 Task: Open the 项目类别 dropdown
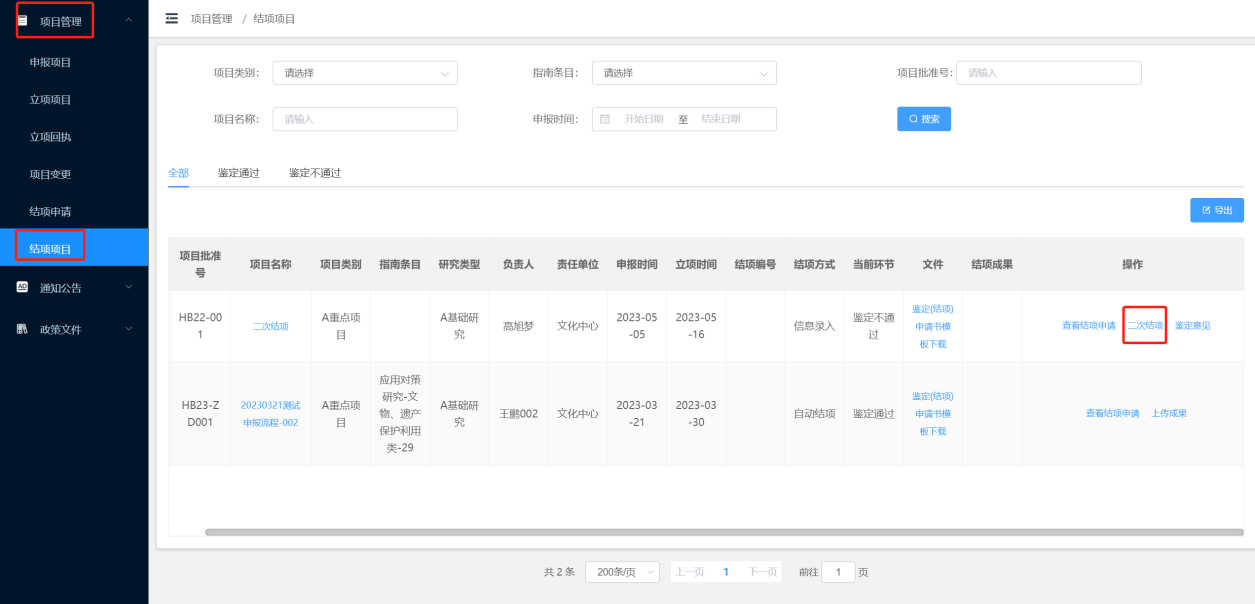[364, 73]
